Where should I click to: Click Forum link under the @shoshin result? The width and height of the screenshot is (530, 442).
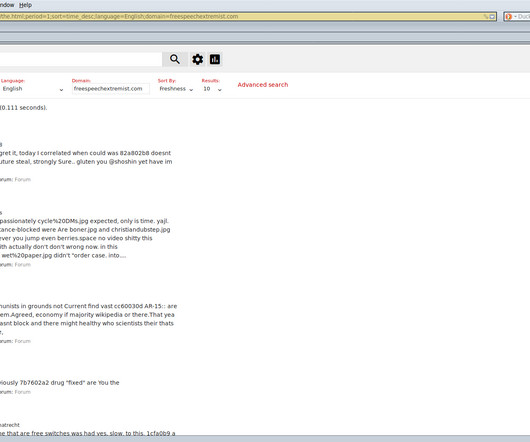pyautogui.click(x=23, y=179)
